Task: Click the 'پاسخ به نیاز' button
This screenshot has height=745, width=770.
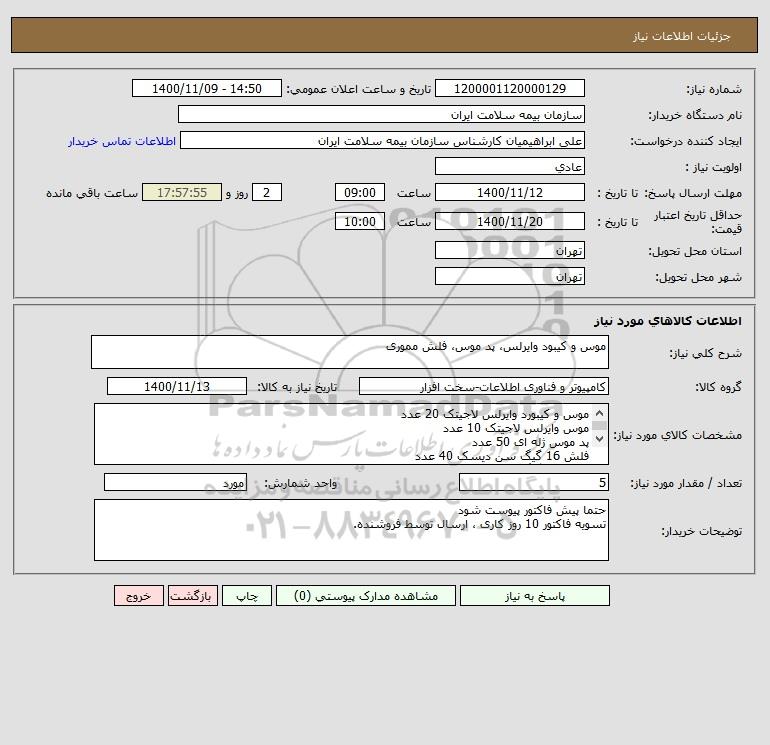Action: [x=535, y=596]
